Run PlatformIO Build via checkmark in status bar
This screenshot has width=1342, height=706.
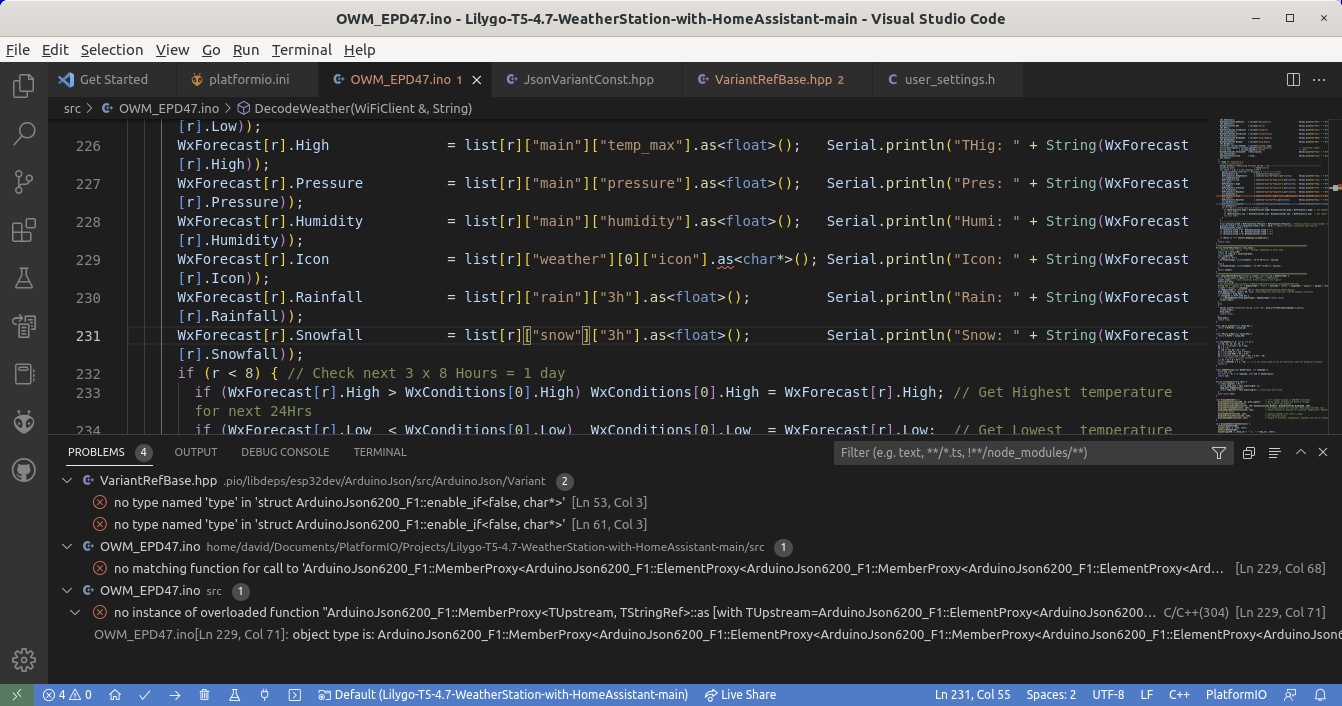tap(143, 694)
